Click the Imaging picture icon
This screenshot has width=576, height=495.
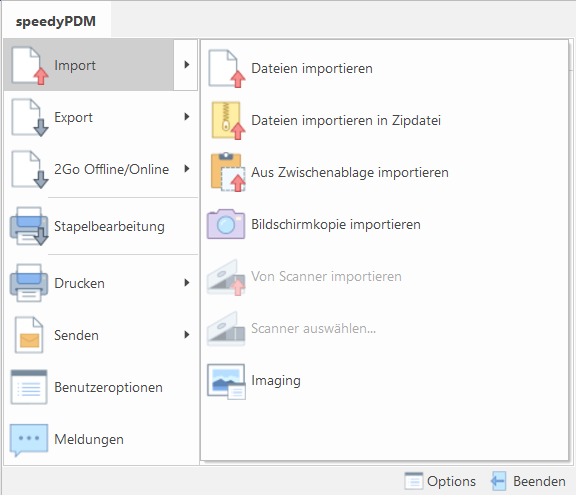point(226,381)
